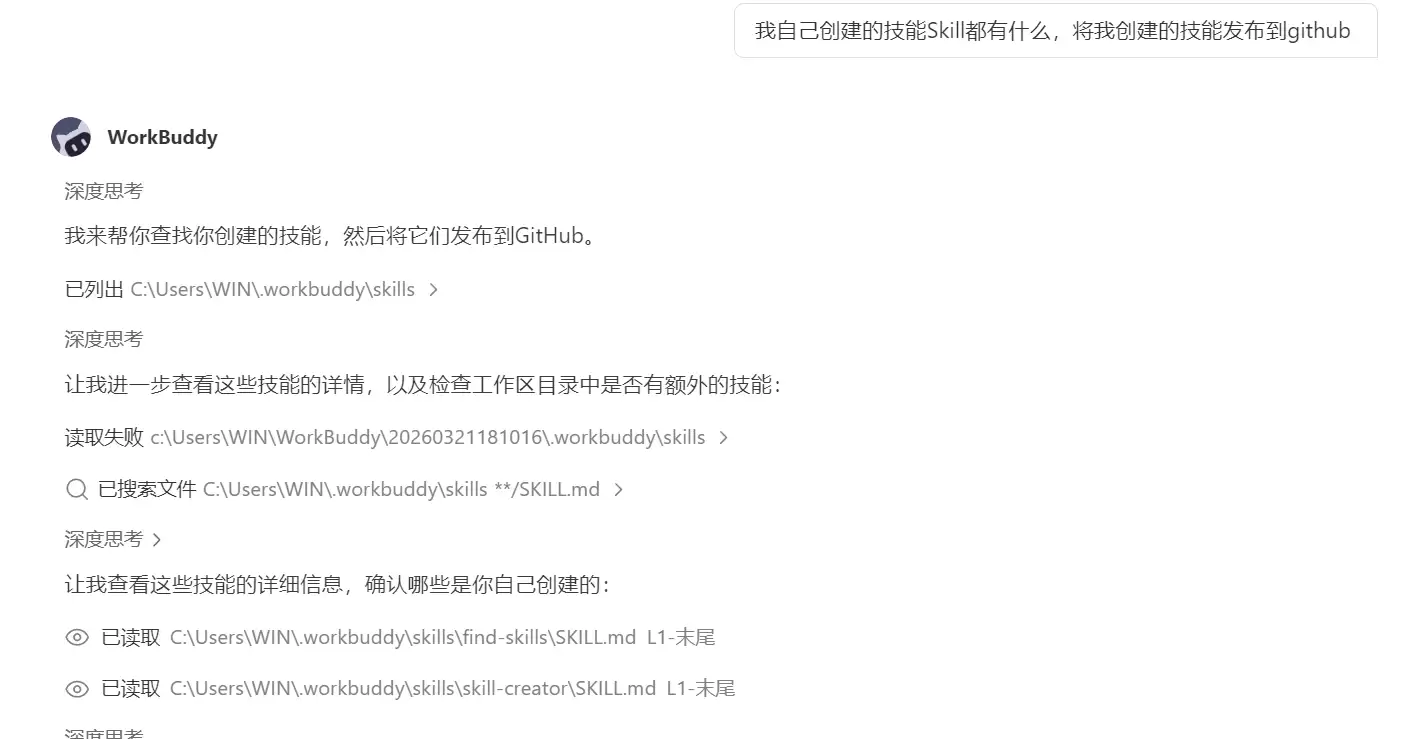
Task: Click the WorkBuddy avatar icon
Action: tap(71, 137)
